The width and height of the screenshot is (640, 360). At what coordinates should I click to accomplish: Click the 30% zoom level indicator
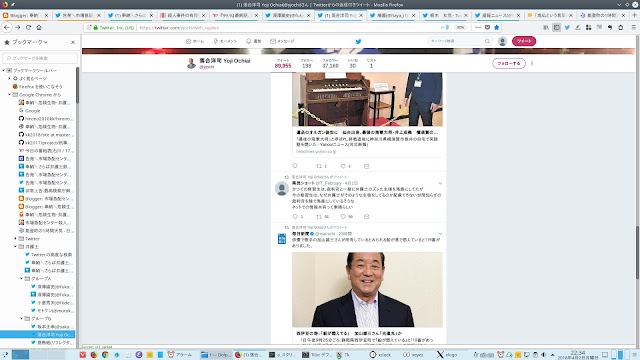point(460,28)
